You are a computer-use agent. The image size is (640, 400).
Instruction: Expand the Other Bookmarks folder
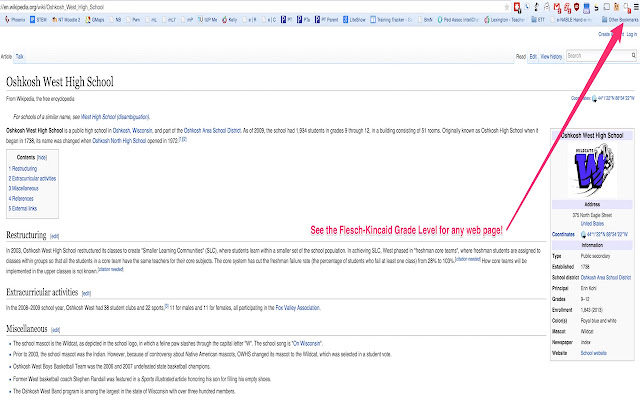coord(616,19)
